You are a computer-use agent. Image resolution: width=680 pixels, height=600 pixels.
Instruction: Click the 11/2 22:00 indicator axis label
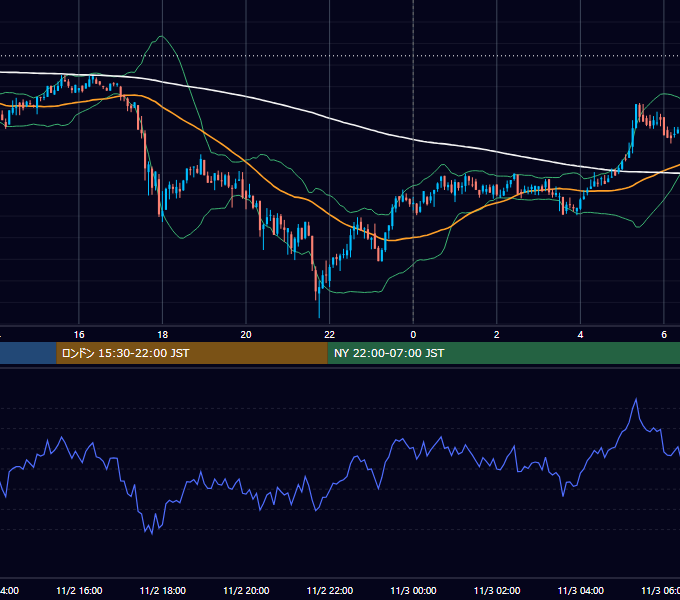point(330,590)
